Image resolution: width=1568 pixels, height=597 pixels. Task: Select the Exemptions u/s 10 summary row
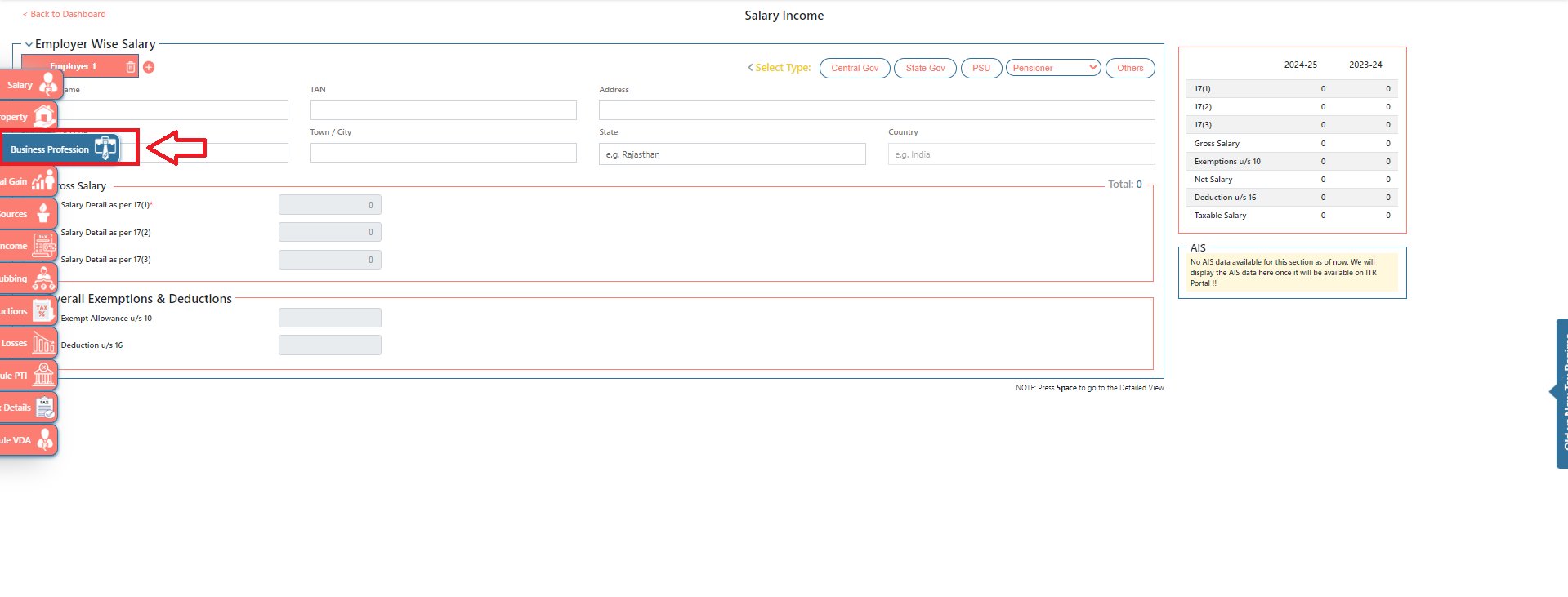point(1292,162)
